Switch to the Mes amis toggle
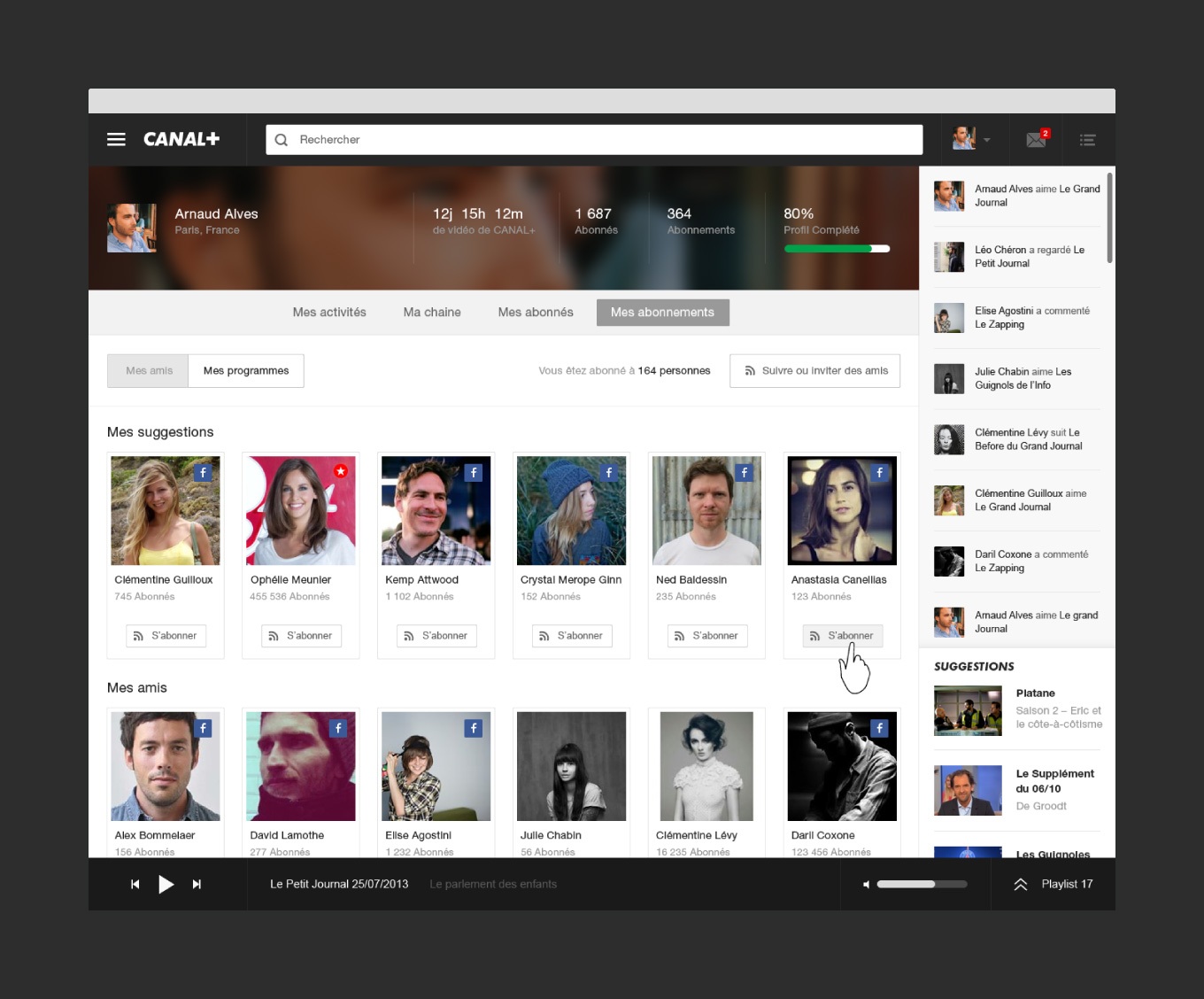The width and height of the screenshot is (1204, 999). coord(149,371)
